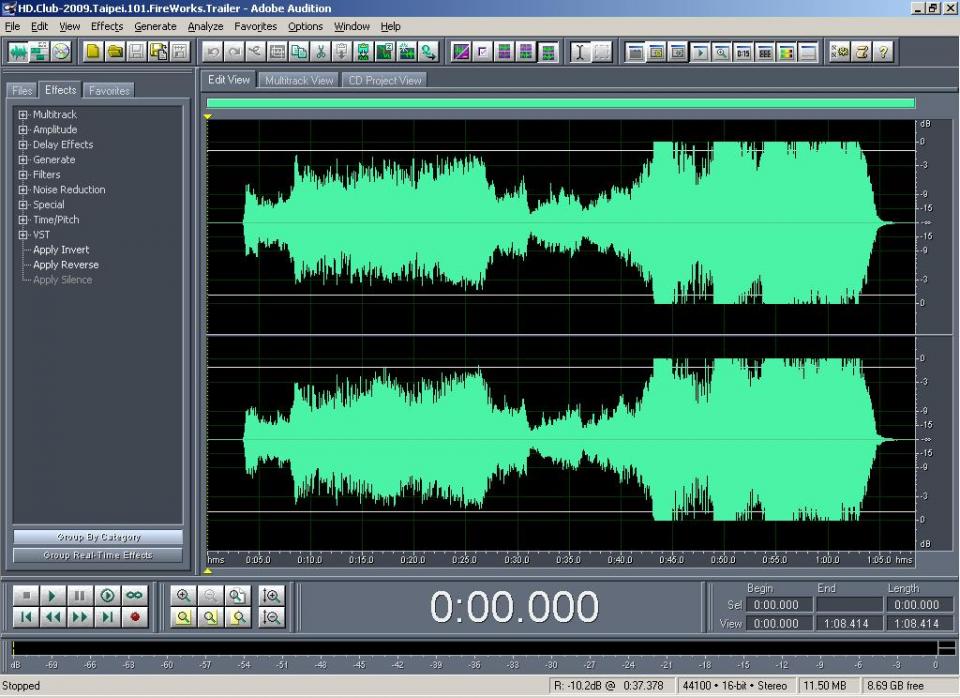Click the Help question mark icon
This screenshot has width=960, height=698.
[x=883, y=52]
